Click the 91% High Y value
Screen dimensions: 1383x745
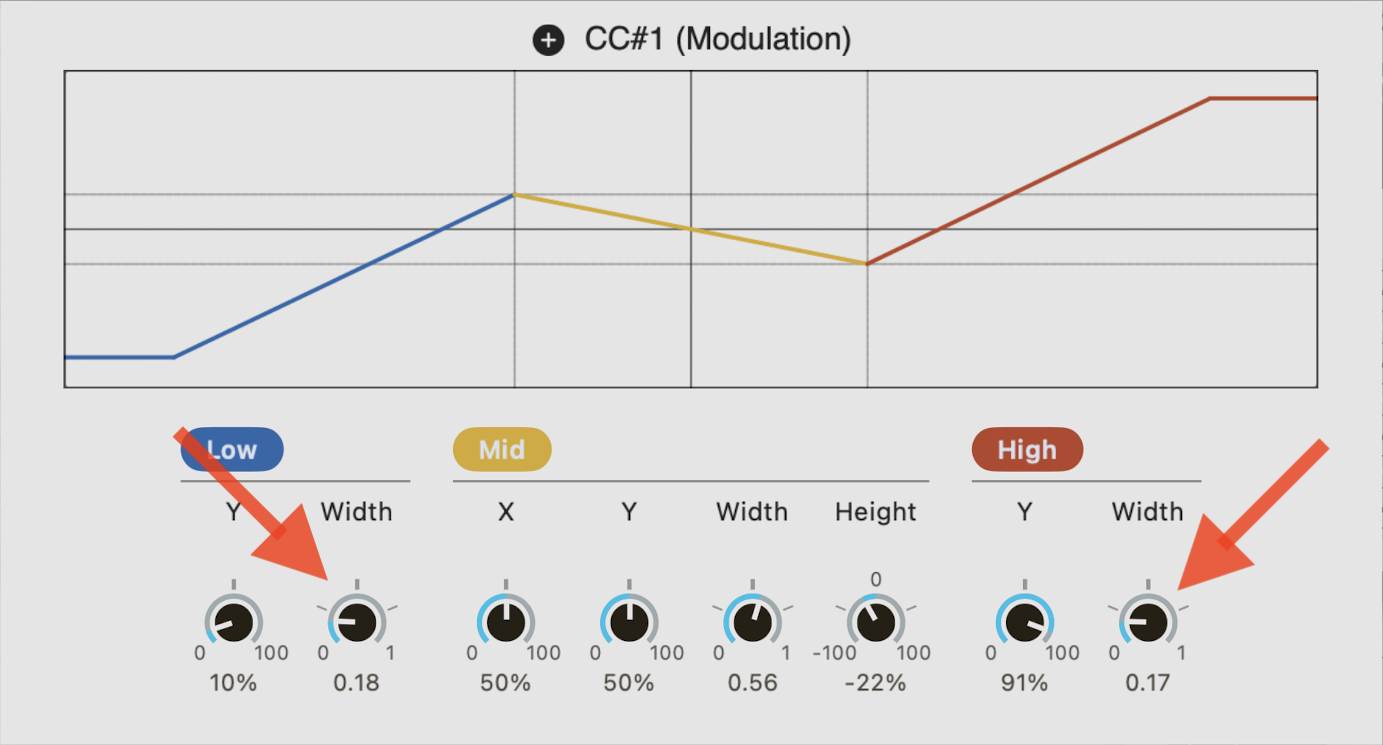[1025, 684]
